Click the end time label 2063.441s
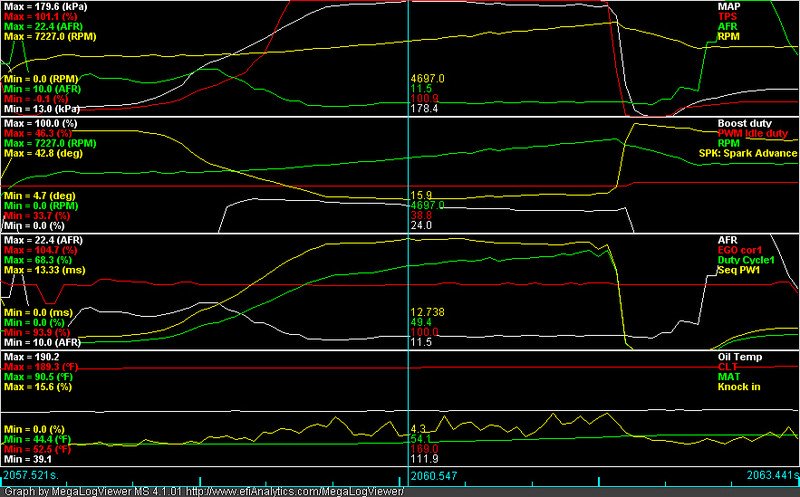 pos(772,476)
